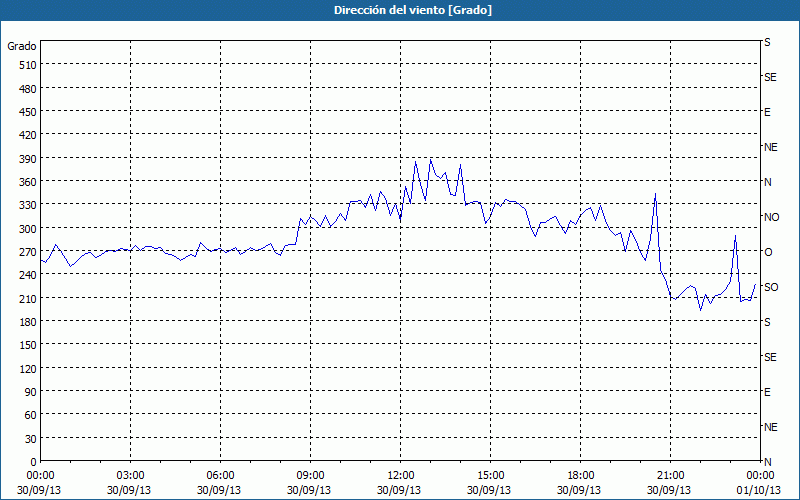
Task: Click the 15:00 time label
Action: point(490,476)
